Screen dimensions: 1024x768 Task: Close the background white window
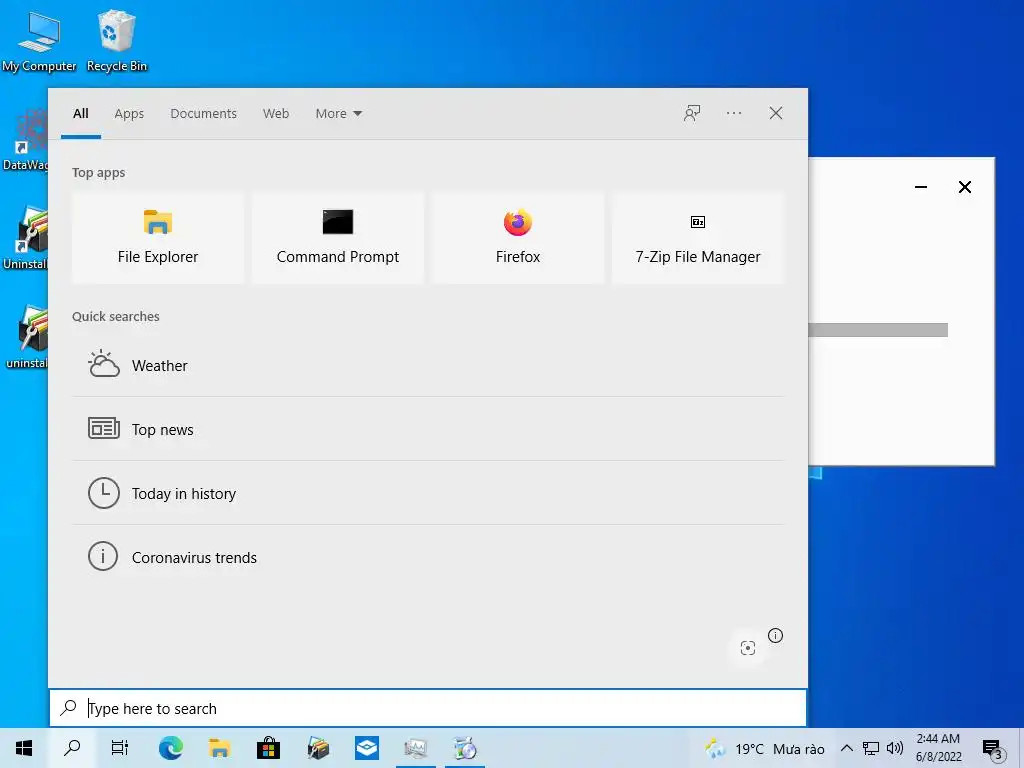tap(965, 187)
